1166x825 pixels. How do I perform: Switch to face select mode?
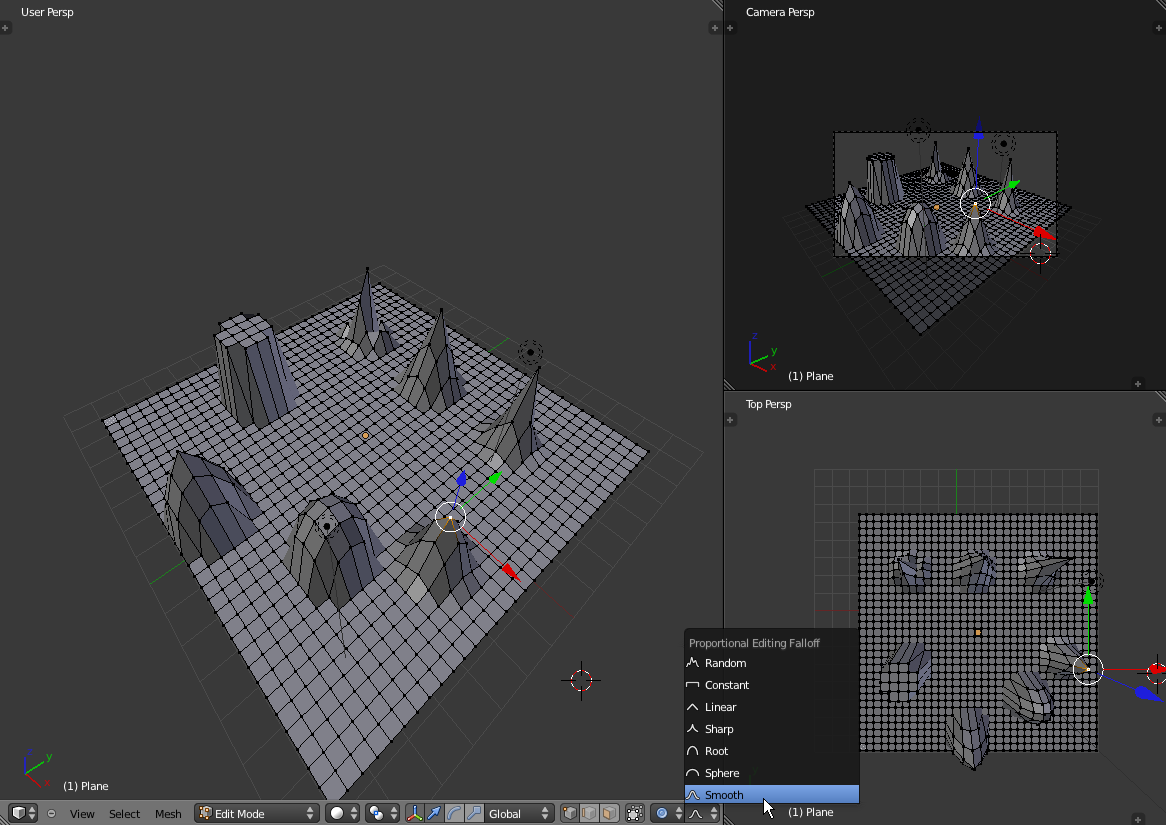(x=609, y=813)
